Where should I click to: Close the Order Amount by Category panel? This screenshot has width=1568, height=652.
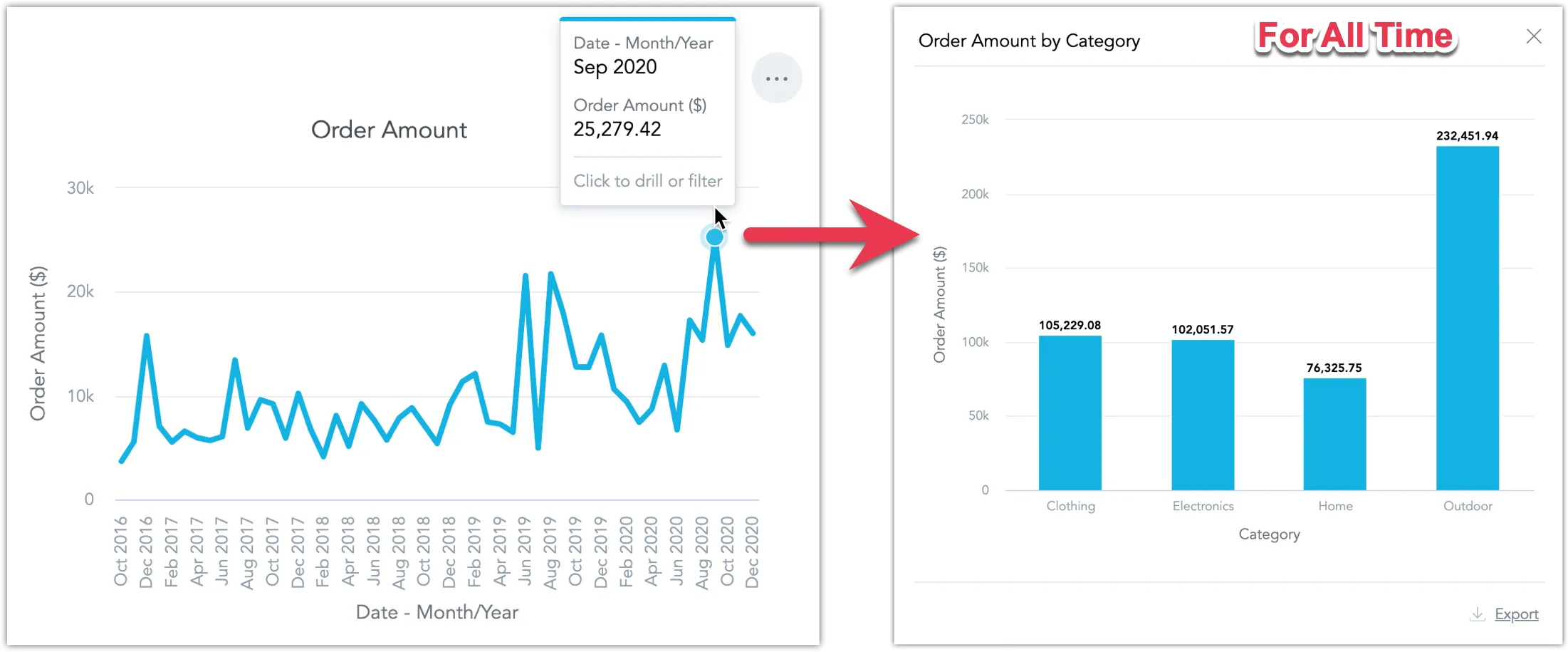tap(1534, 36)
